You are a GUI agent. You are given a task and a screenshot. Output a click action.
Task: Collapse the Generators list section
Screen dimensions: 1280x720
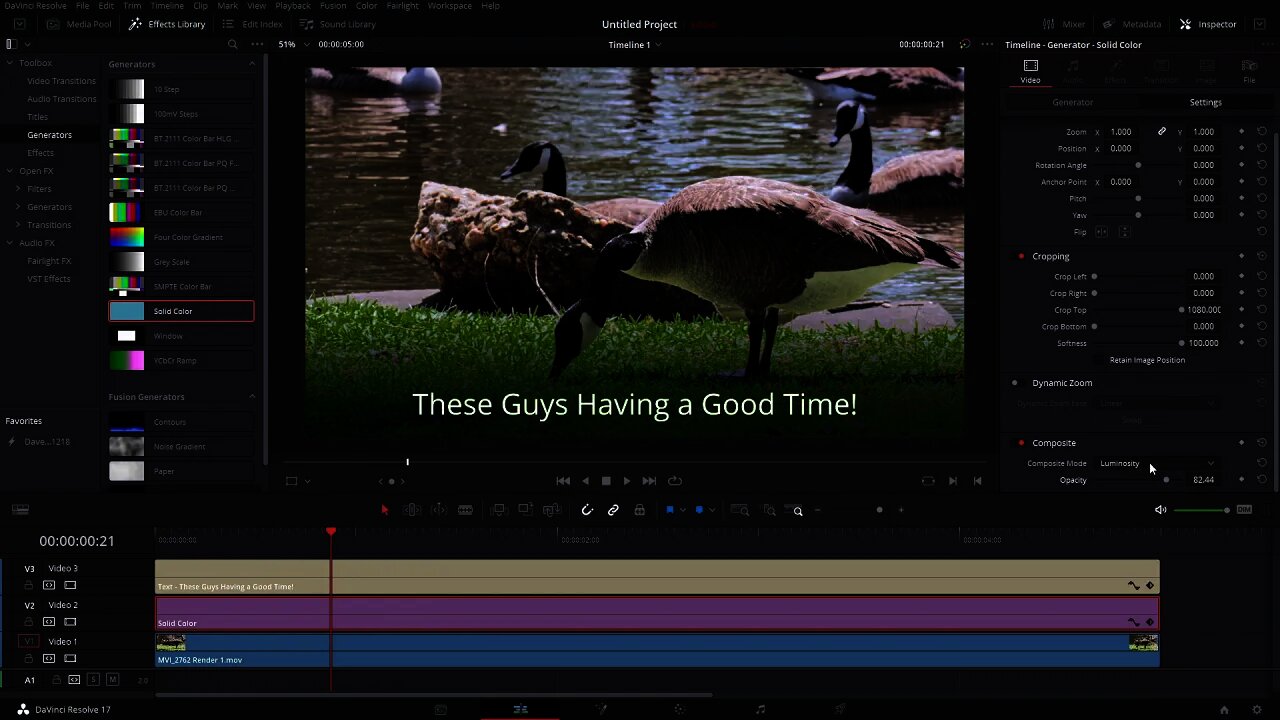pos(252,64)
